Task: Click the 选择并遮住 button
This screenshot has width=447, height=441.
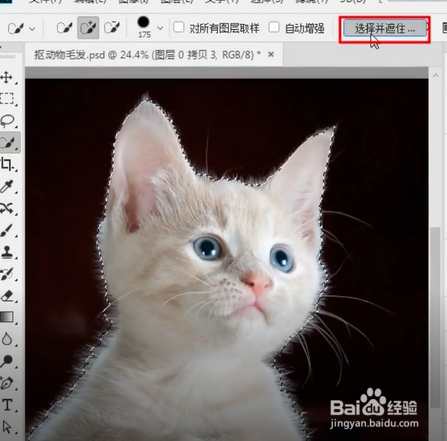Action: click(385, 29)
